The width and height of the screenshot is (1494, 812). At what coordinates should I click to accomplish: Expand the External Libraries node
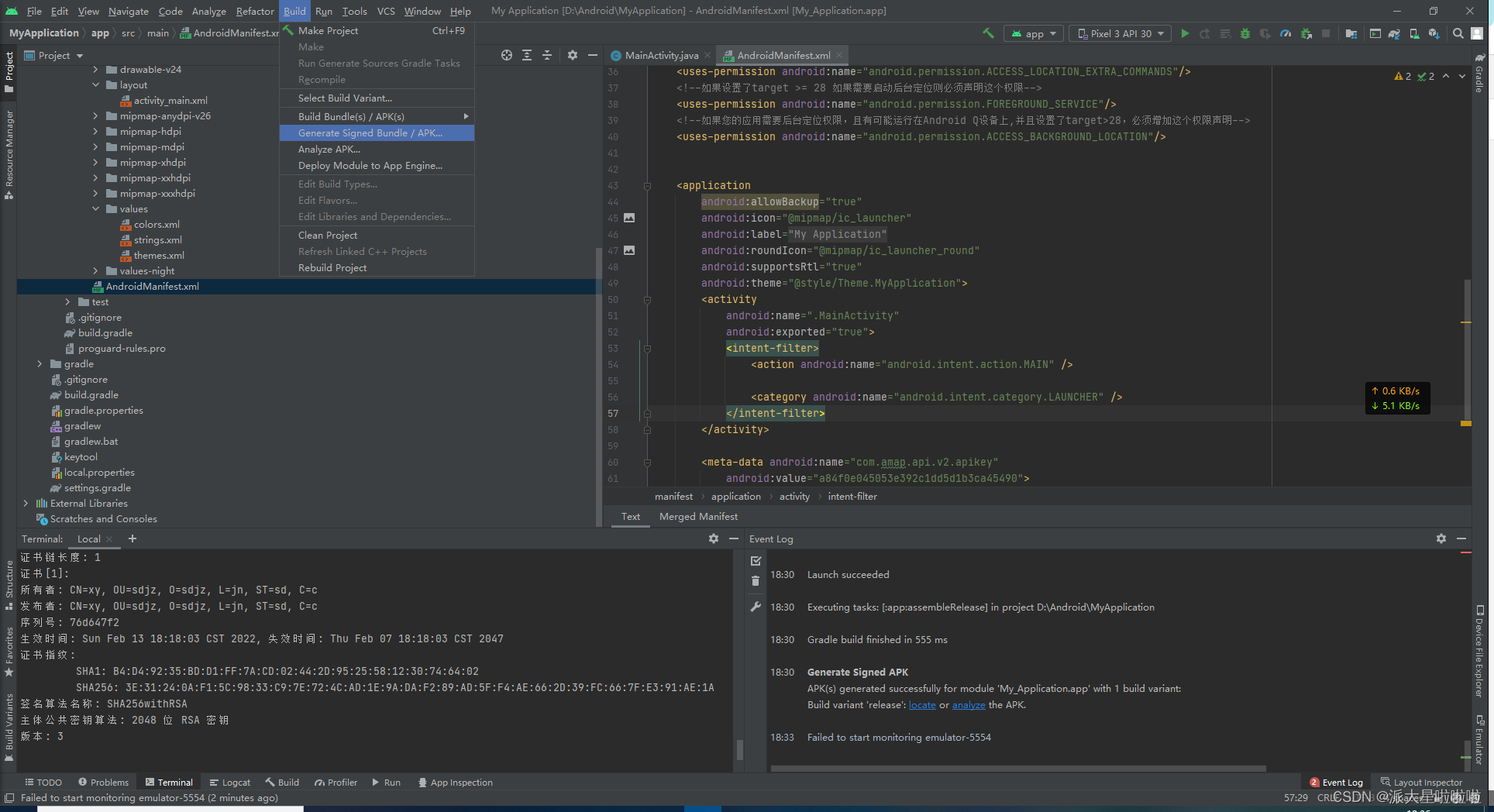(26, 503)
